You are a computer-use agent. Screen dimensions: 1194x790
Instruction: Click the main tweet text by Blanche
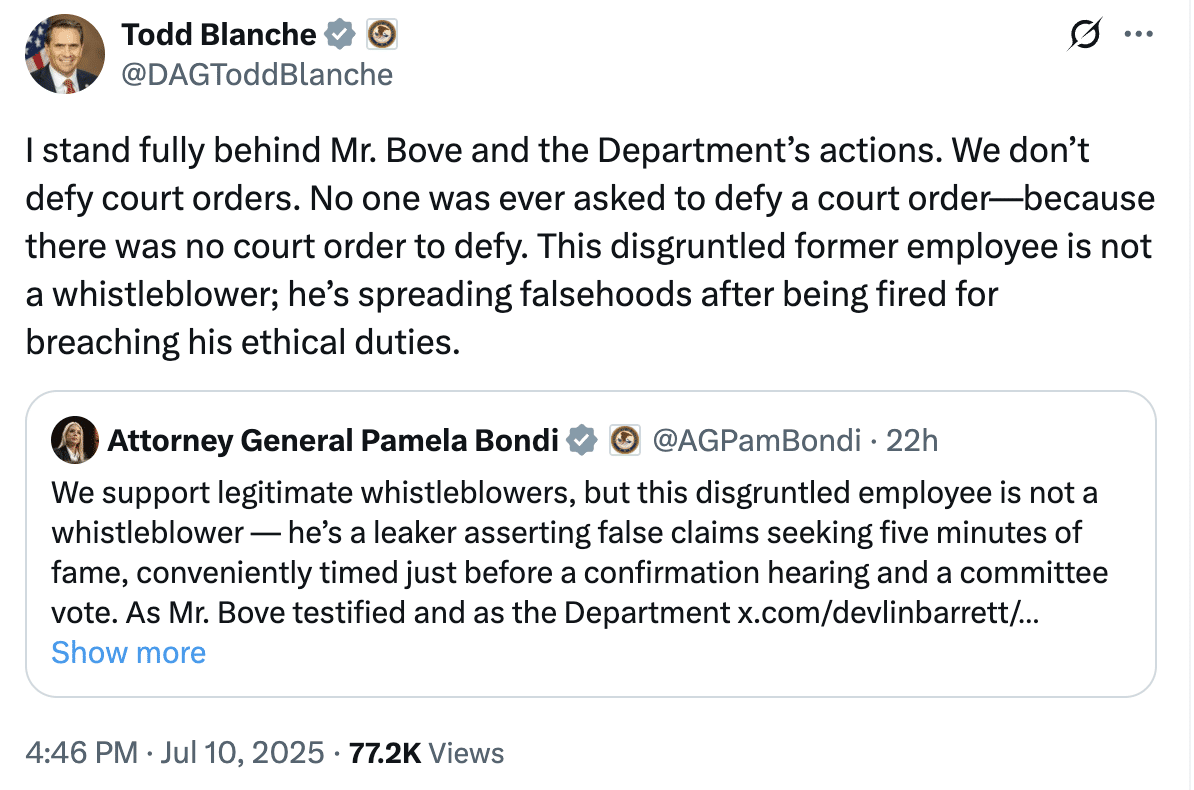[590, 246]
